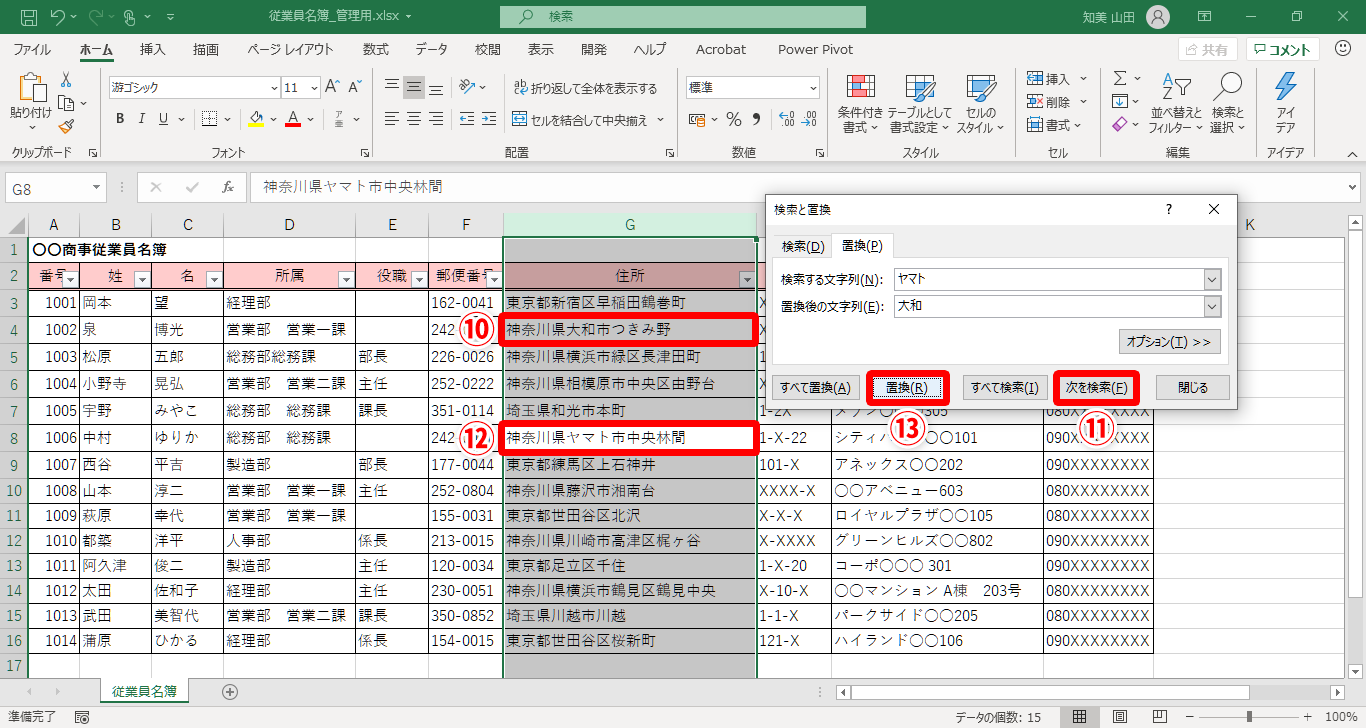Undo the last action
This screenshot has width=1366, height=728.
(x=57, y=17)
